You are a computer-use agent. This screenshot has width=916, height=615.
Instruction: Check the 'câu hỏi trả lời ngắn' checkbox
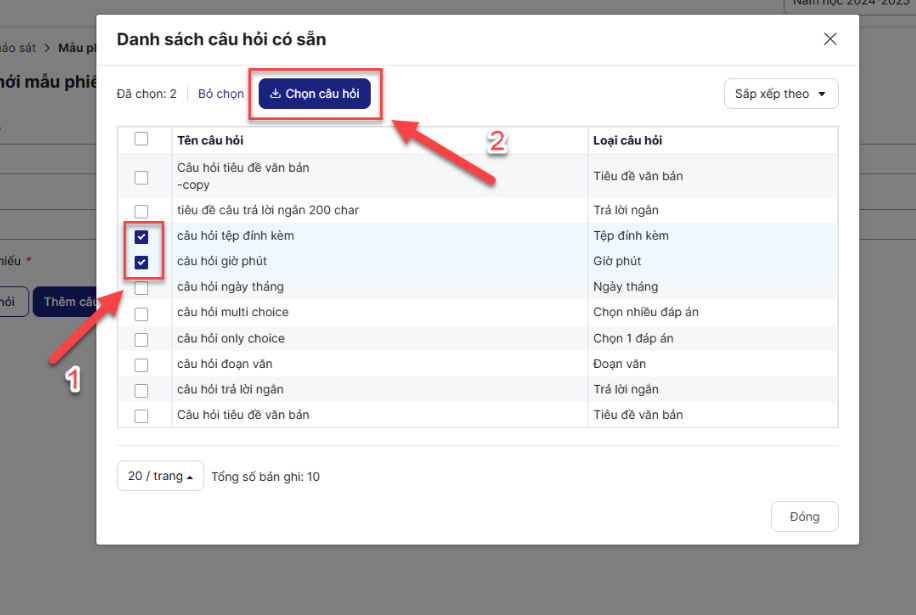[141, 390]
